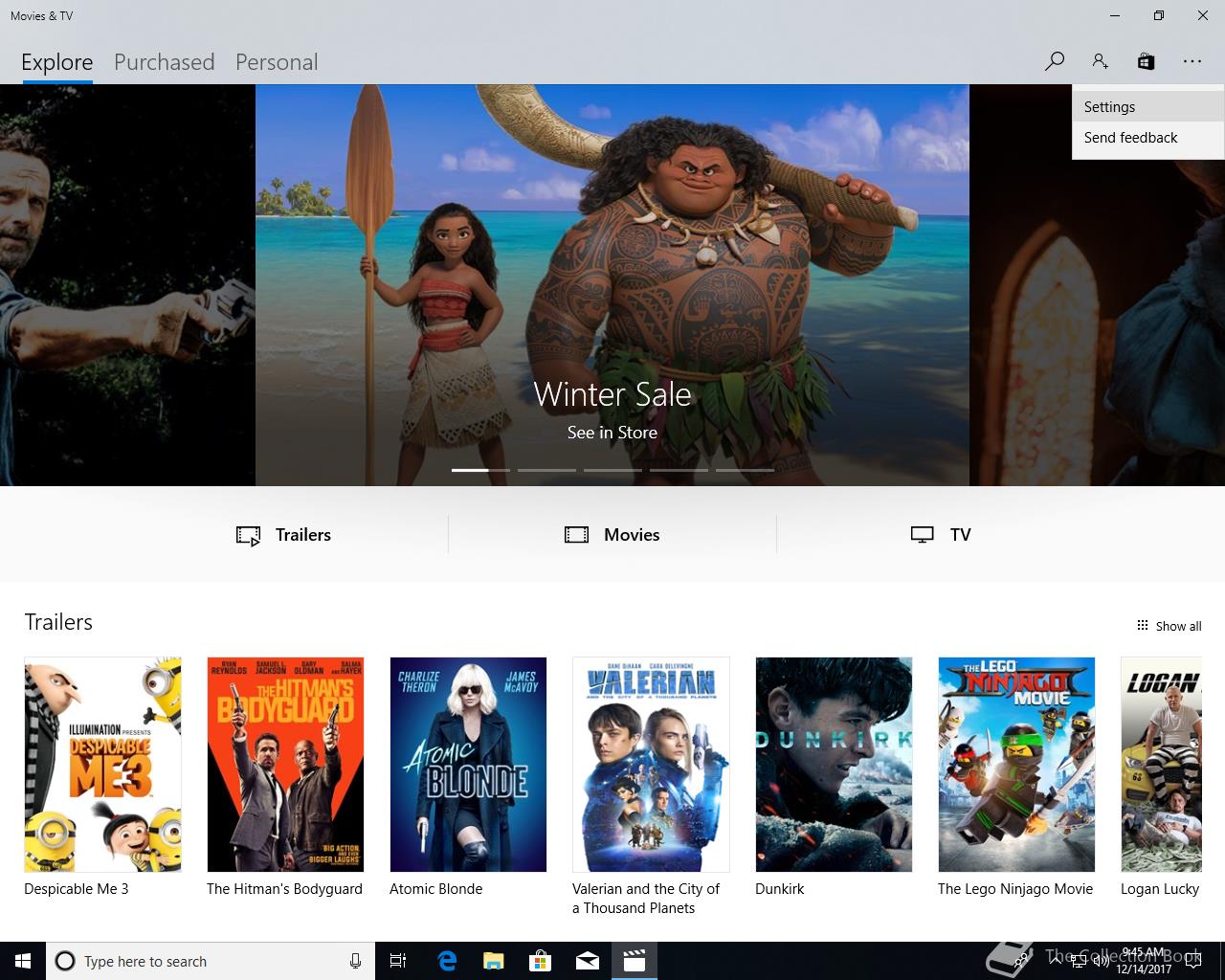The height and width of the screenshot is (980, 1225).
Task: Open the Dunkirk poster thumbnail
Action: [834, 764]
